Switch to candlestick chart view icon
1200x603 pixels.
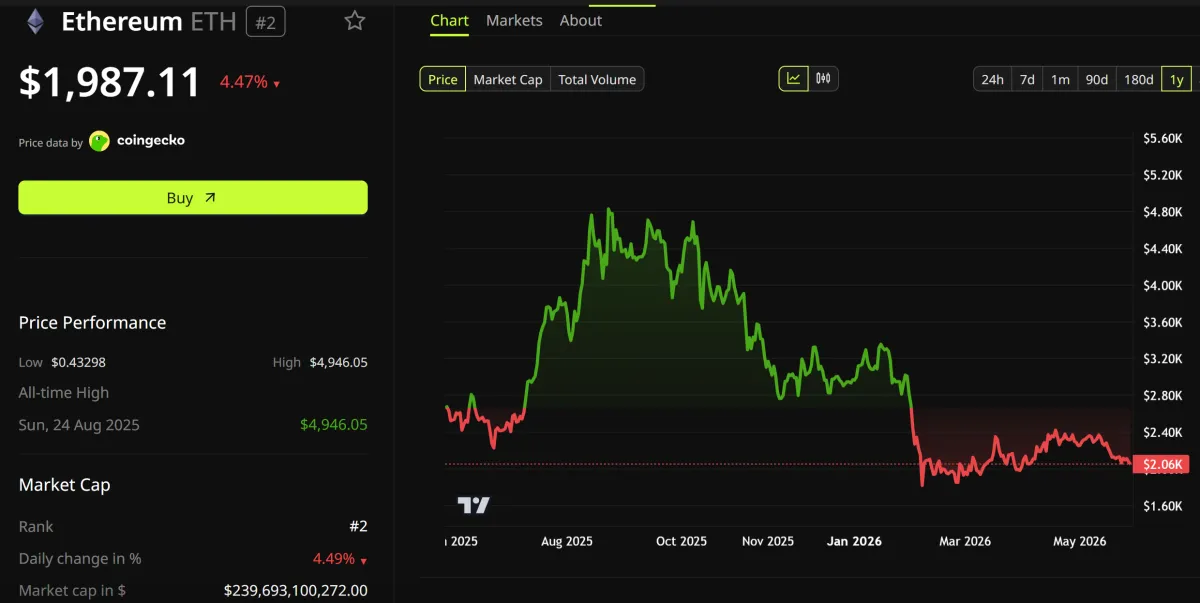[823, 79]
